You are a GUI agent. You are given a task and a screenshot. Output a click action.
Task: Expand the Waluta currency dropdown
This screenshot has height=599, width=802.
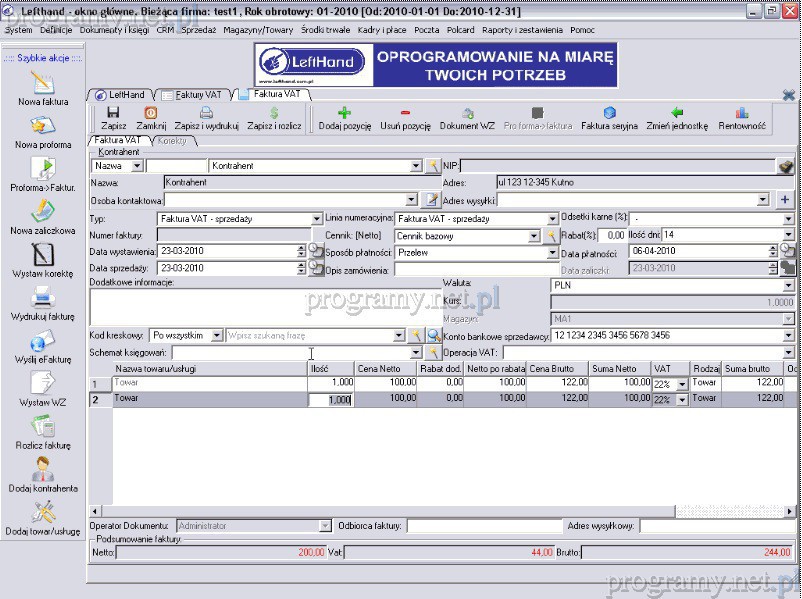point(789,285)
